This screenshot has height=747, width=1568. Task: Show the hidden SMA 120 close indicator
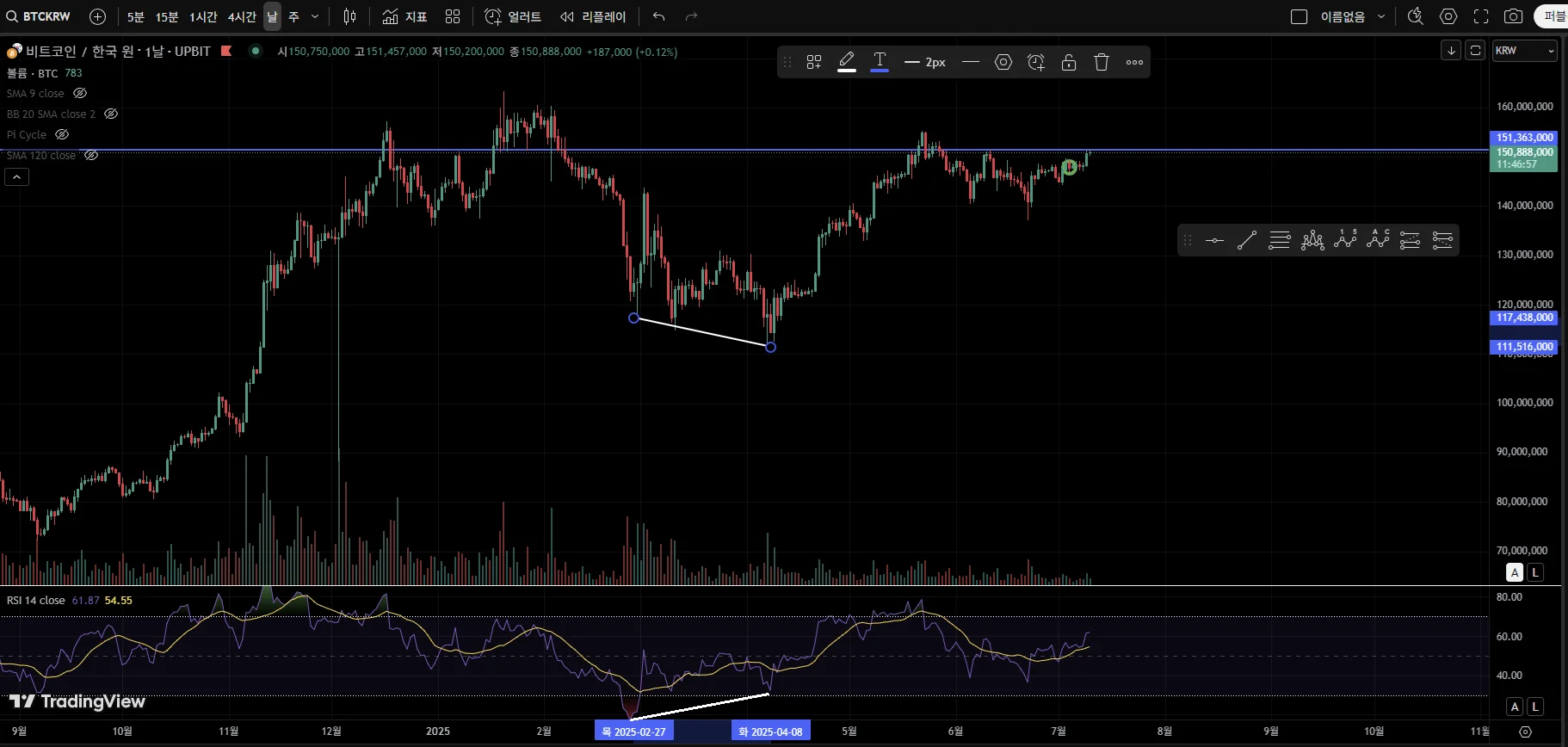91,155
